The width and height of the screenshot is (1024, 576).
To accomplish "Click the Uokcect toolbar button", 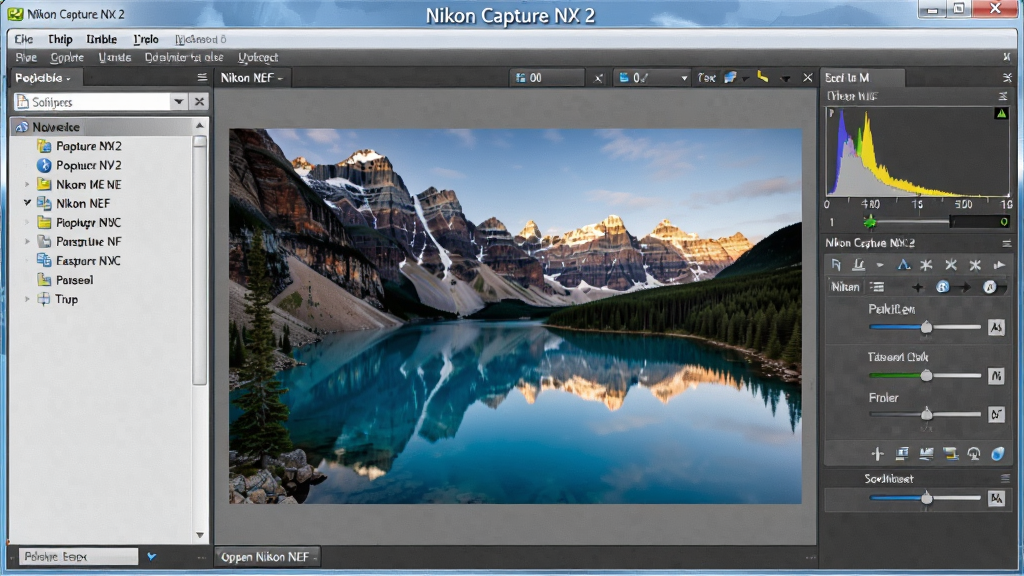I will coord(258,57).
